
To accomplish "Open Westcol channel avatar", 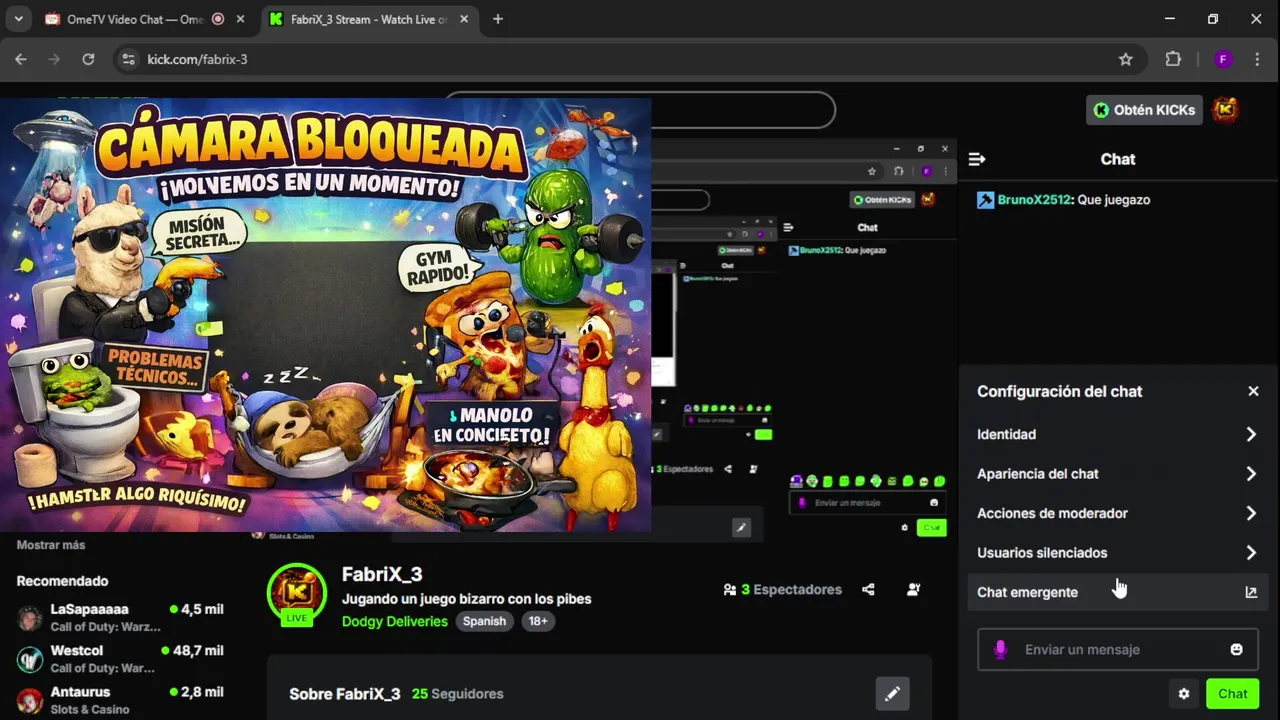I will pos(30,658).
